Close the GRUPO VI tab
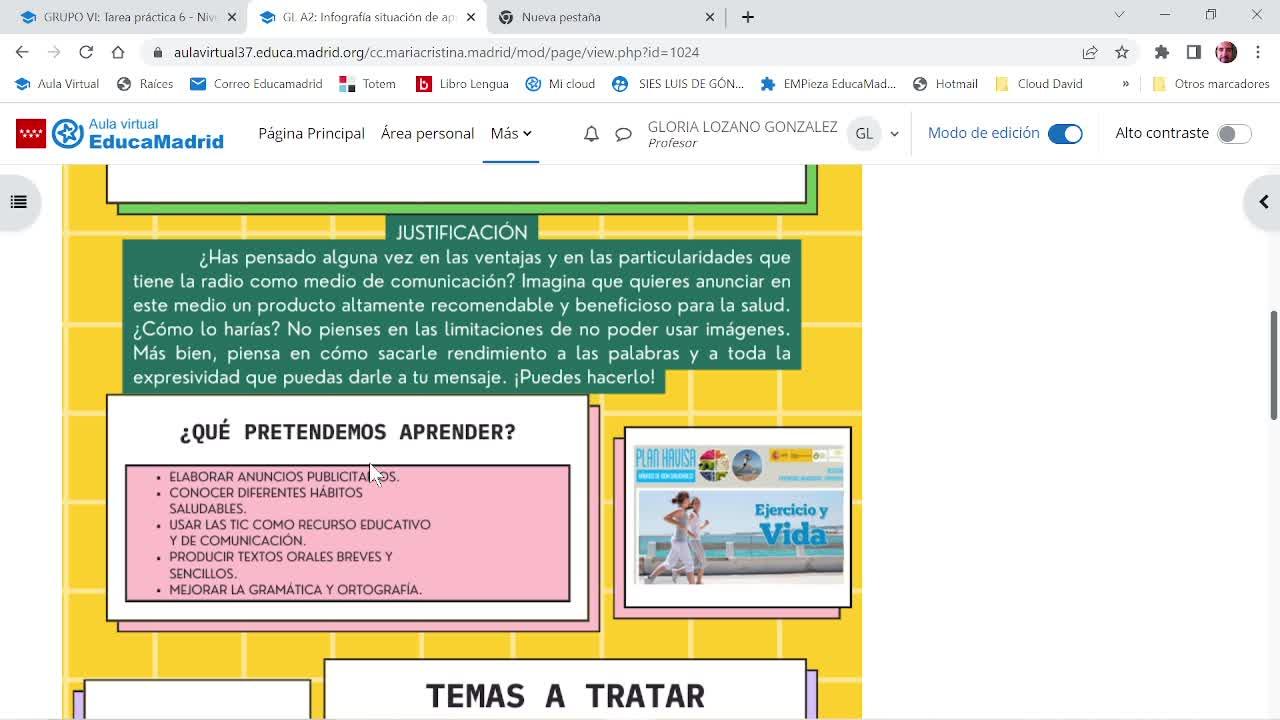 pos(232,17)
